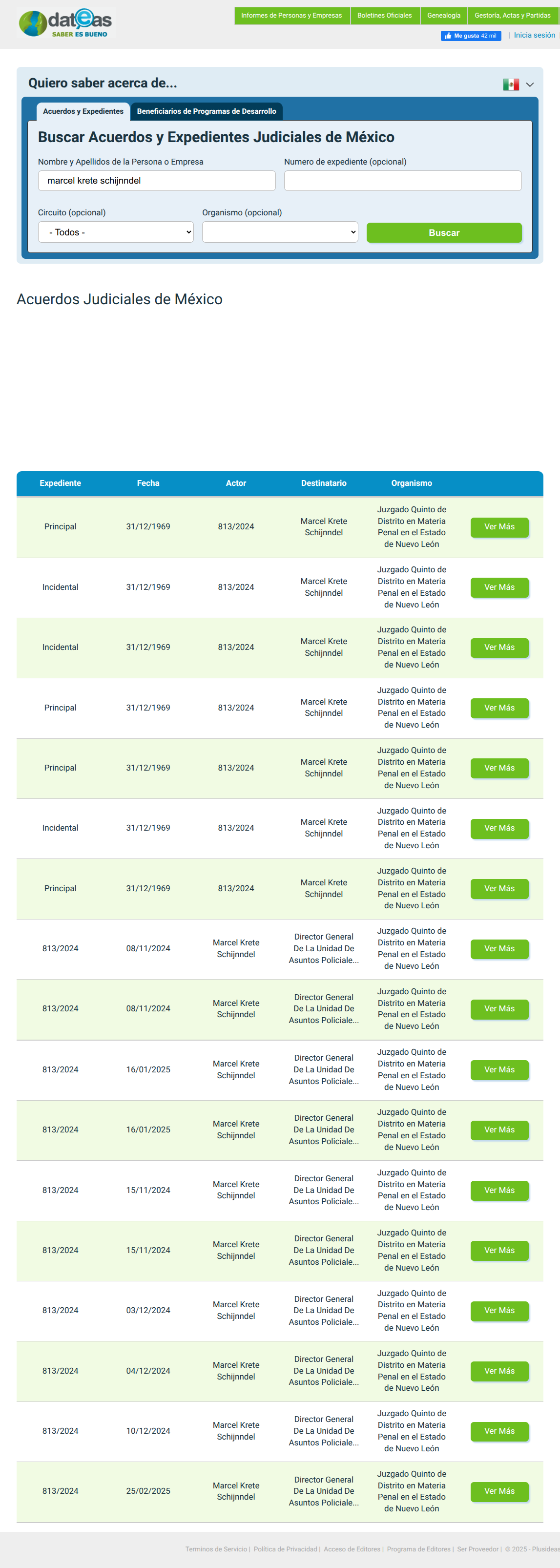Open the Organismo dropdown
This screenshot has width=560, height=1568.
point(280,232)
